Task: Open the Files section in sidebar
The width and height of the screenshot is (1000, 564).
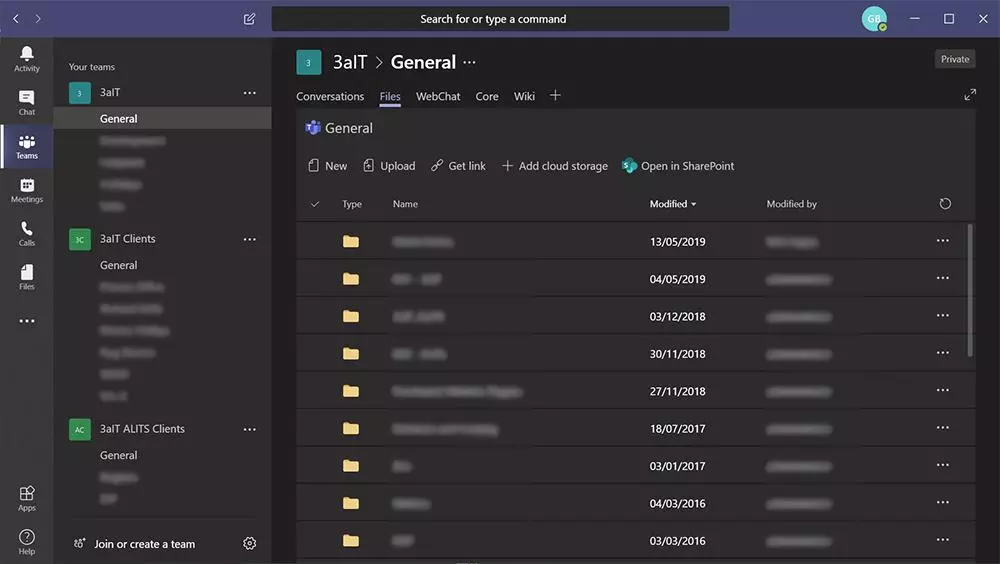Action: (27, 277)
